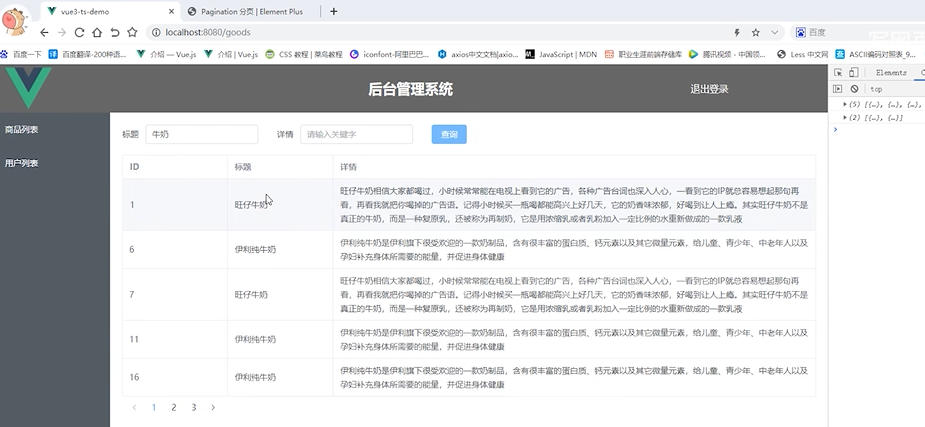
Task: Toggle the DevTools device toolbar icon
Action: 853,73
